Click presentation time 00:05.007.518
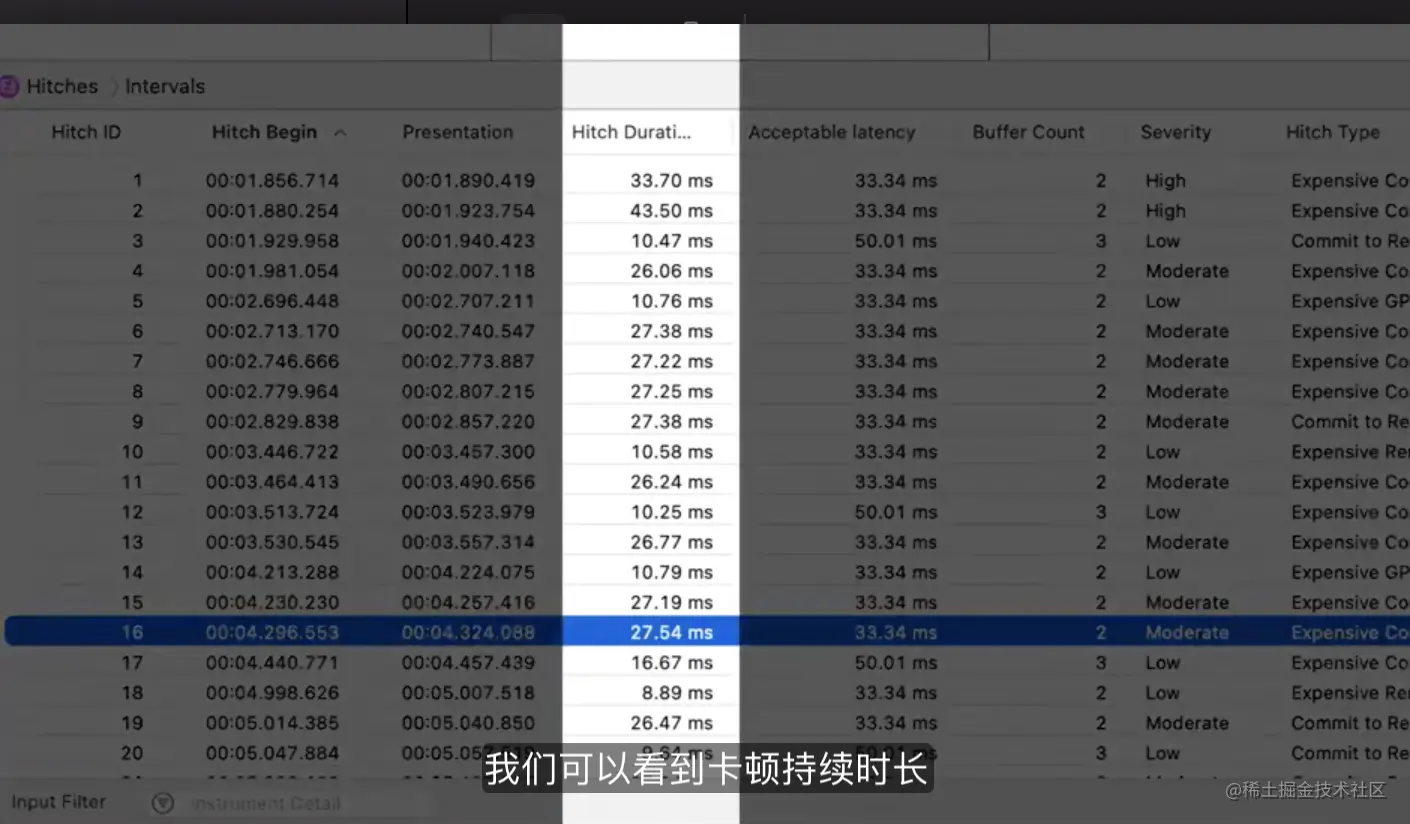Image resolution: width=1410 pixels, height=824 pixels. (468, 693)
